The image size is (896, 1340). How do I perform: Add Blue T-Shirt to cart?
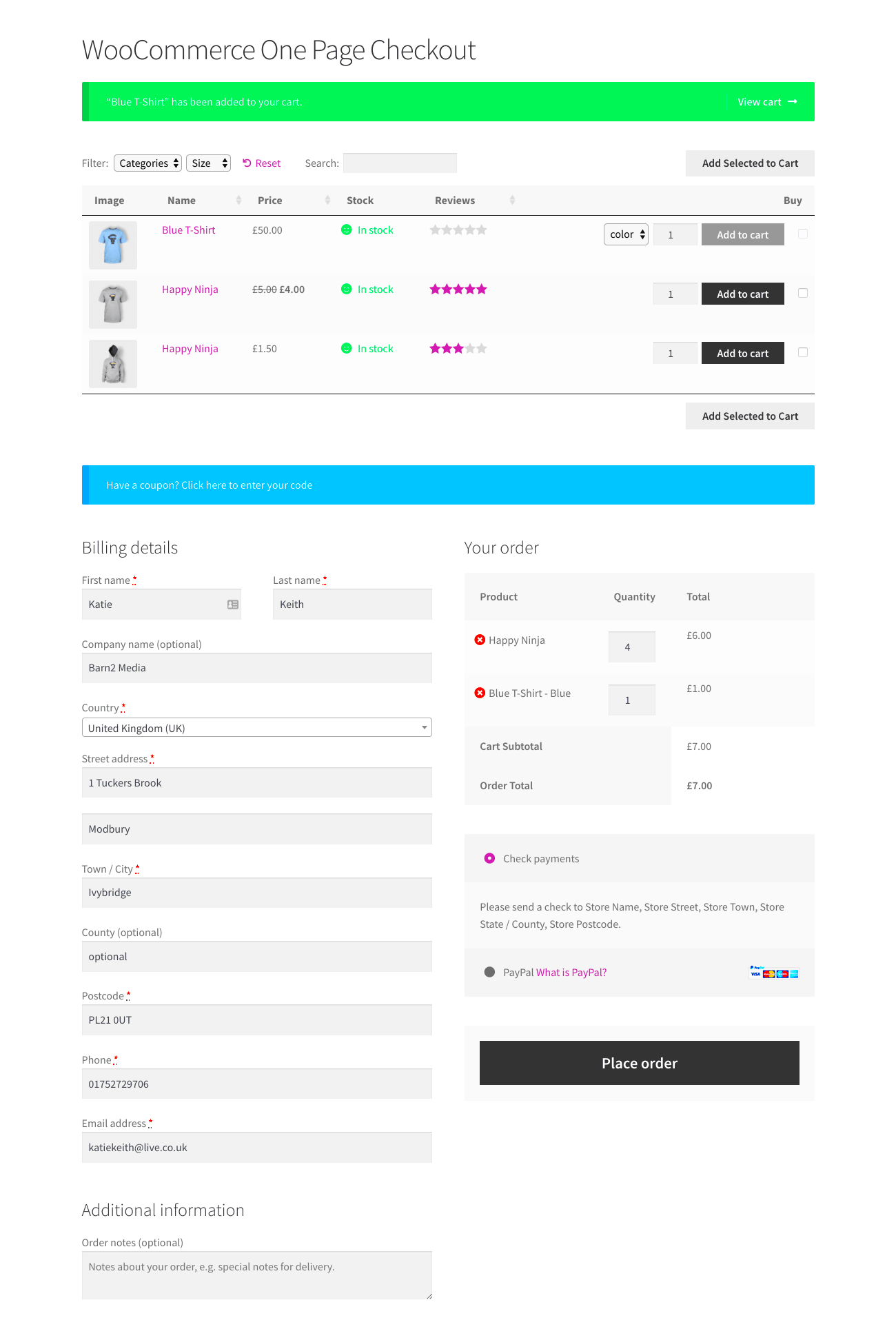(742, 235)
